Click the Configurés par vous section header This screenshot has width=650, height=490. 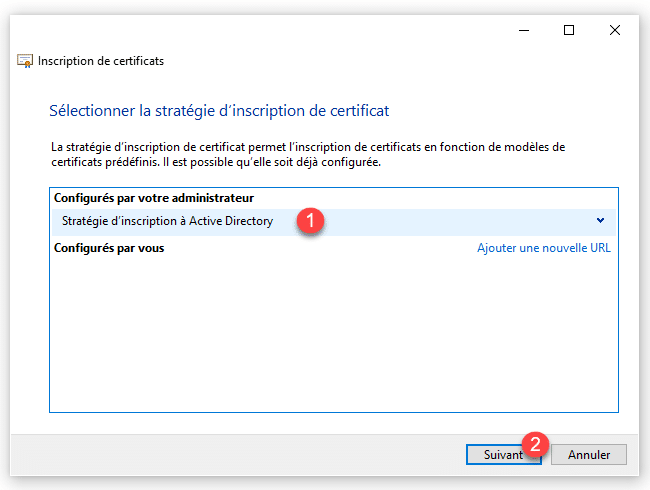coord(109,248)
